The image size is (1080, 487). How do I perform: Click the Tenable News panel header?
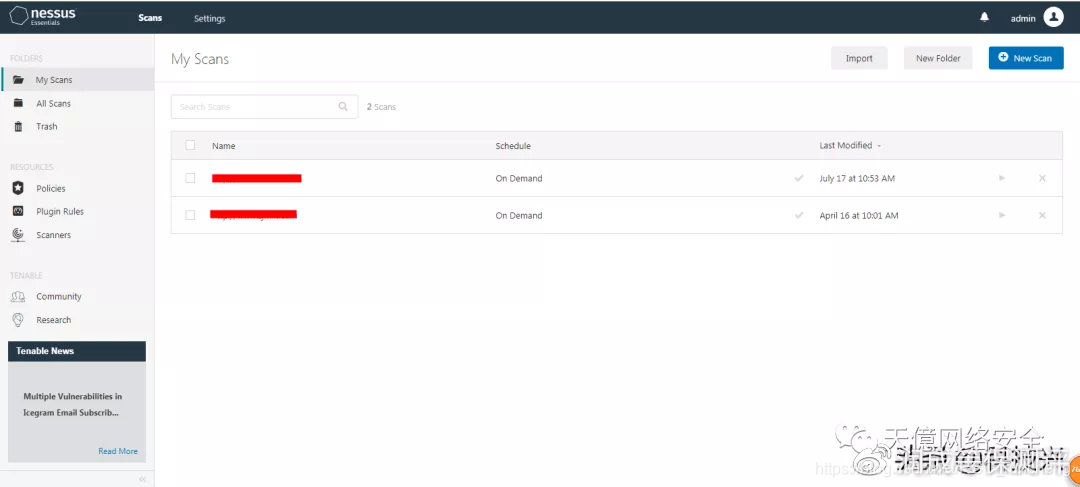coord(77,351)
